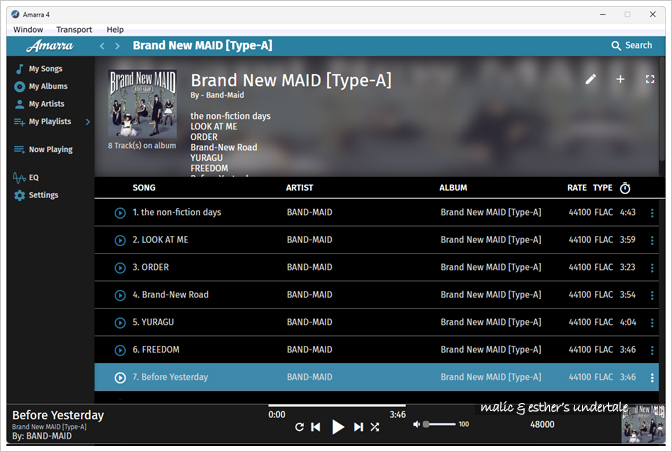
Task: Seek within the playback progress bar
Action: click(x=337, y=405)
